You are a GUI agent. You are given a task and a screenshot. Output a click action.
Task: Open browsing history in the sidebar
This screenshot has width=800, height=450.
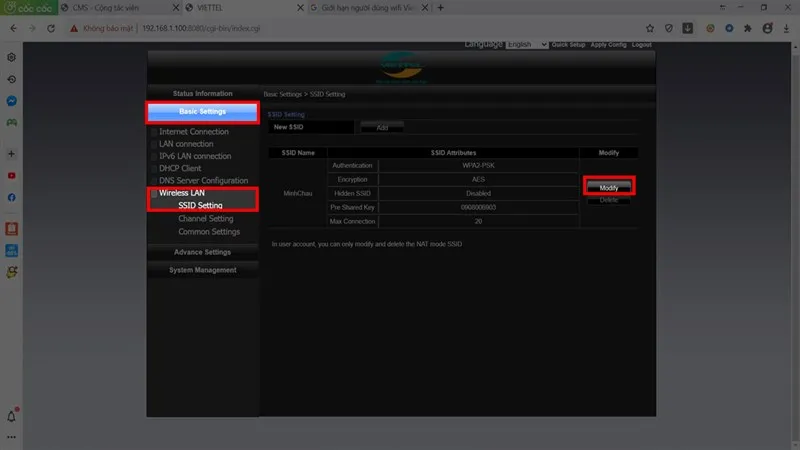tap(11, 79)
